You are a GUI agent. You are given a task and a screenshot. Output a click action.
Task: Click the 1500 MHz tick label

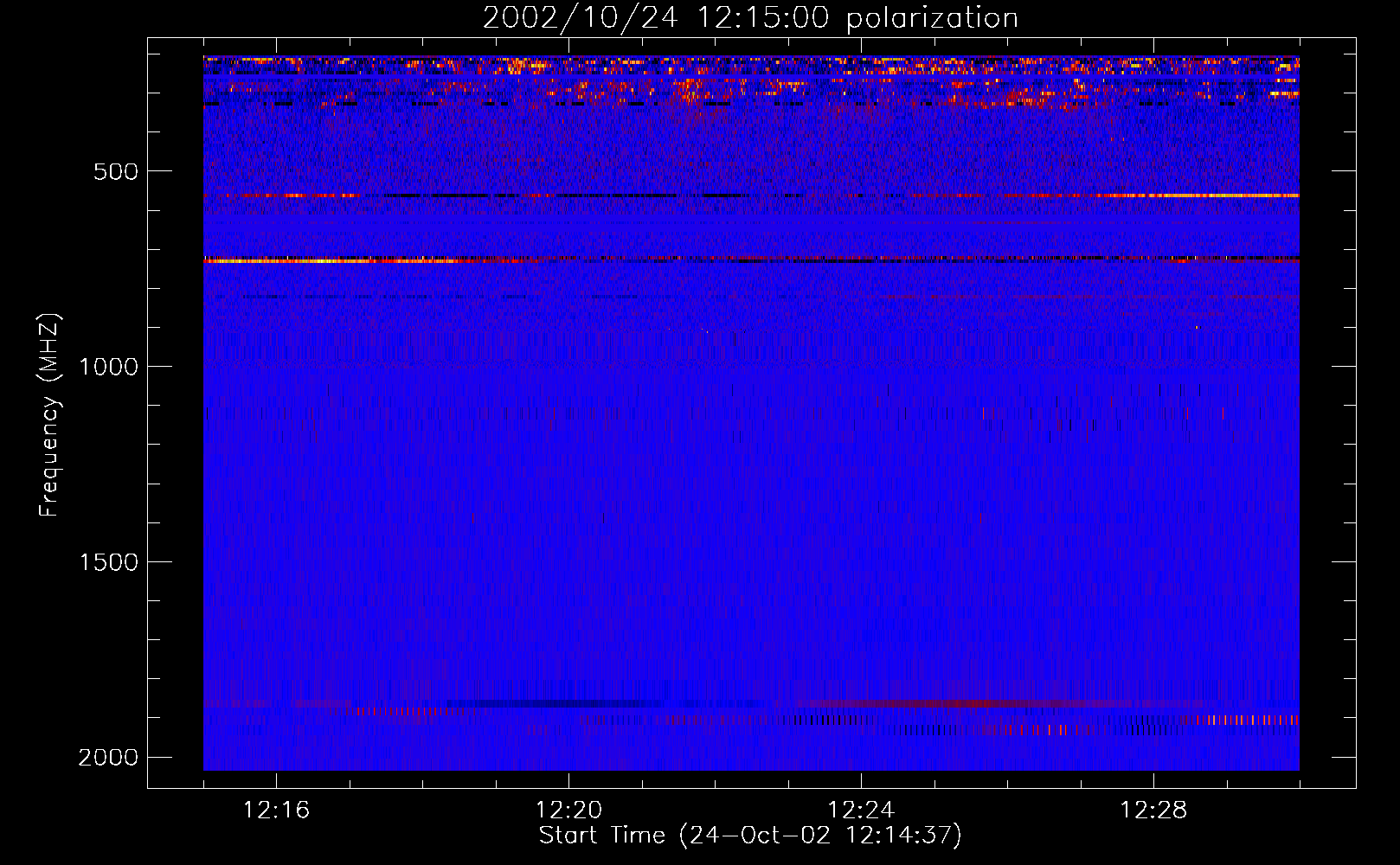pos(108,562)
